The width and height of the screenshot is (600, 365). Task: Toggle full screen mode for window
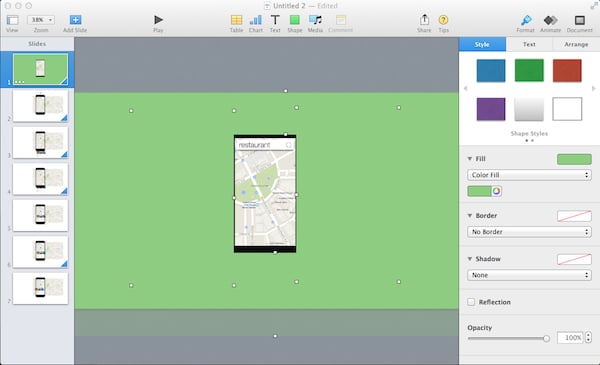[593, 6]
